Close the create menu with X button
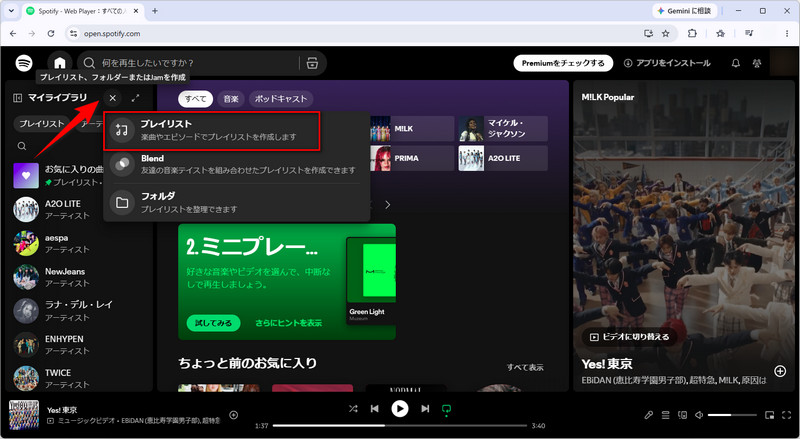Image resolution: width=800 pixels, height=439 pixels. click(x=113, y=98)
